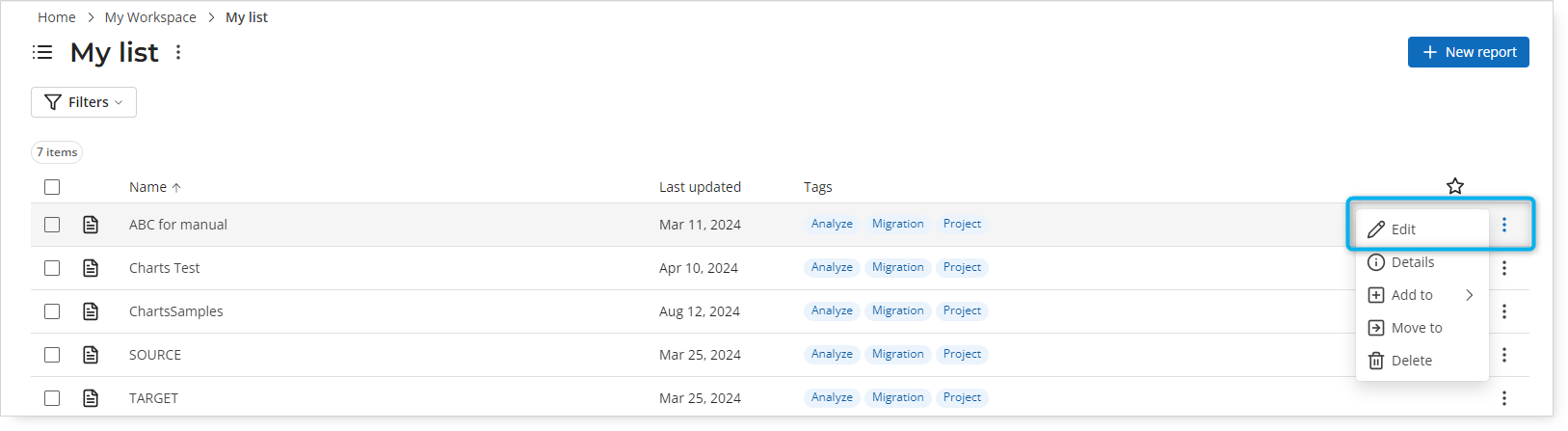The width and height of the screenshot is (1568, 431).
Task: Open the three-dot menu for TARGET row
Action: [1503, 398]
